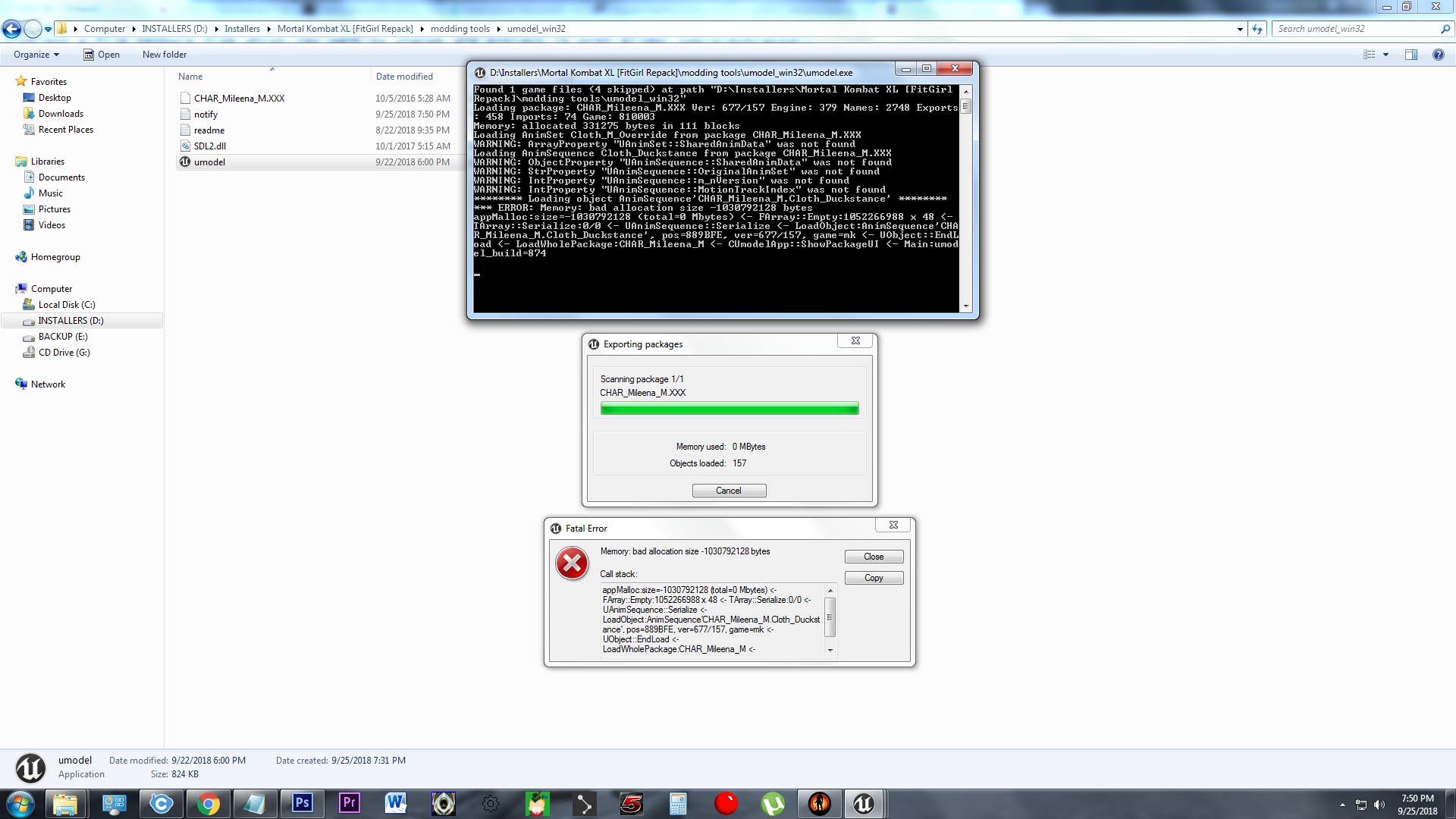1456x819 pixels.
Task: Open Photoshop from the taskbar
Action: tap(302, 803)
